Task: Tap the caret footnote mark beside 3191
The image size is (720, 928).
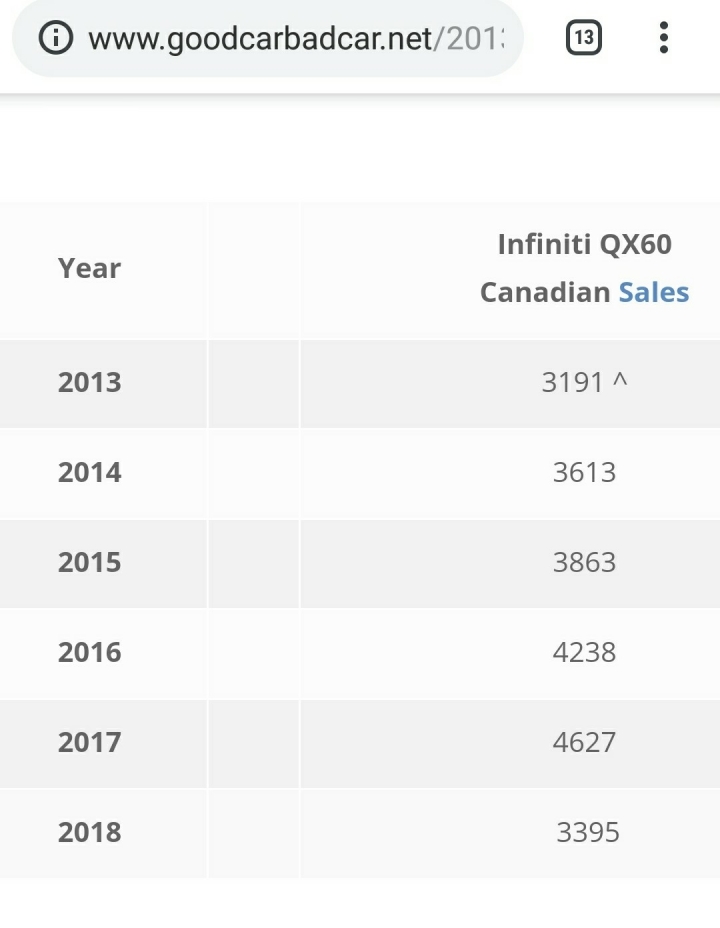Action: pyautogui.click(x=620, y=380)
